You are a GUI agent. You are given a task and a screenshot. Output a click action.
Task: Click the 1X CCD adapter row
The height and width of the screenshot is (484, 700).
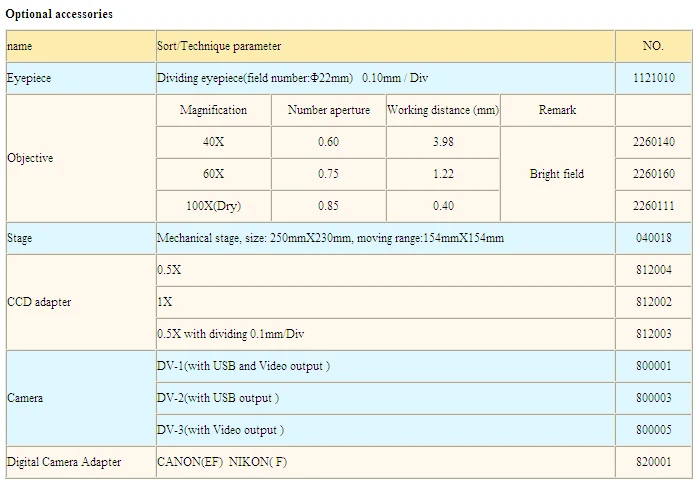tap(385, 302)
